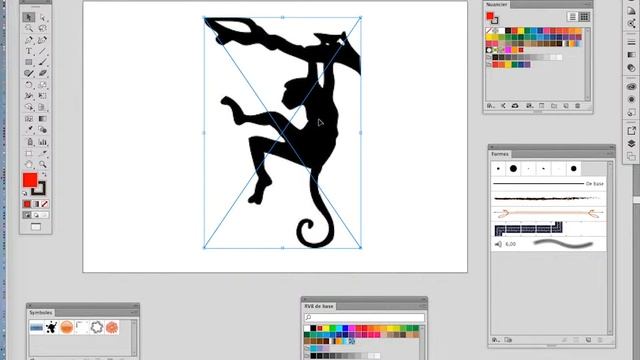Select the blue bar symbol
The height and width of the screenshot is (360, 640).
[36, 327]
